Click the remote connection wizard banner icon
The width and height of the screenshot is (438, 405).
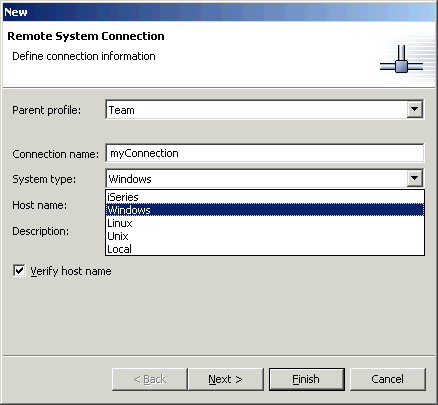(402, 59)
